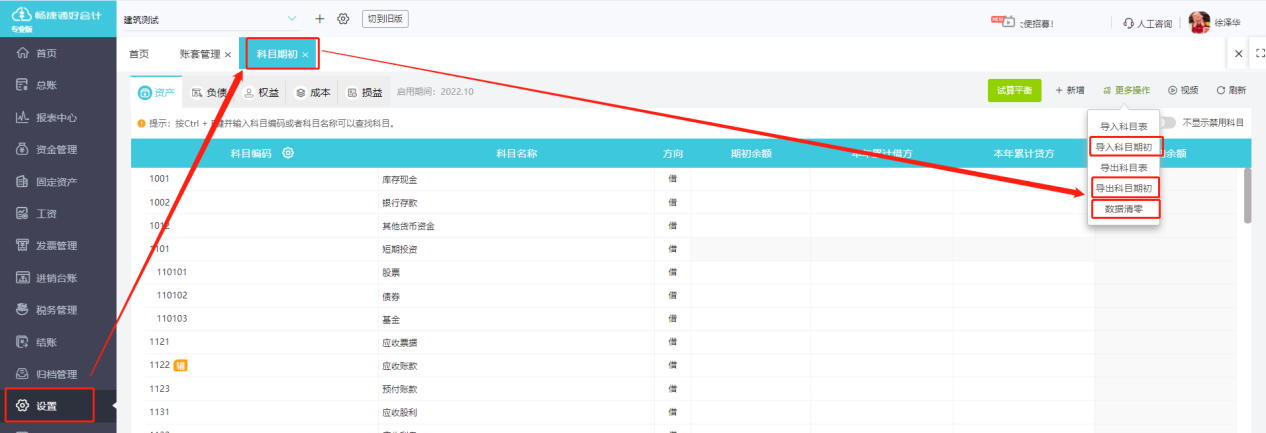Open 发票管理 sidebar module
Screen dimensions: 1266x433
tap(55, 245)
